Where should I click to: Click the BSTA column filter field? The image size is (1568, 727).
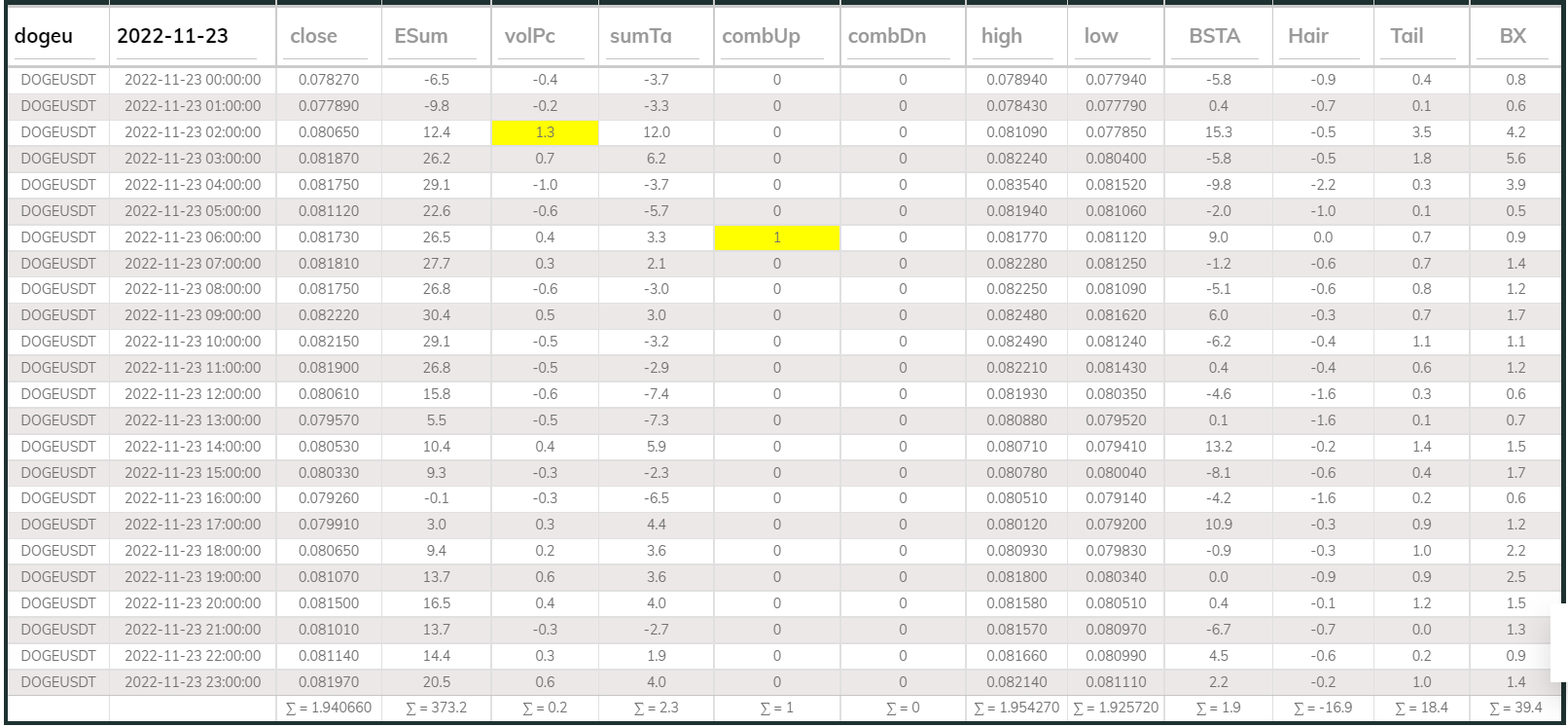tap(1217, 37)
